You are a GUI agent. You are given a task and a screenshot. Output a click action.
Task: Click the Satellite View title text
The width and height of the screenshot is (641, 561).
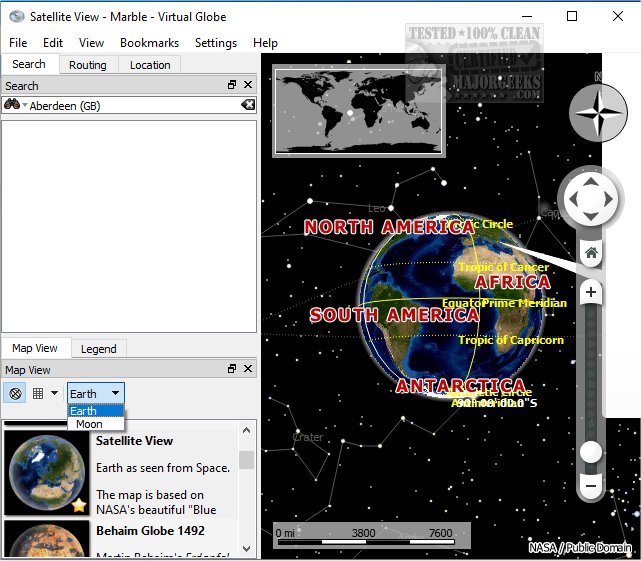point(134,441)
